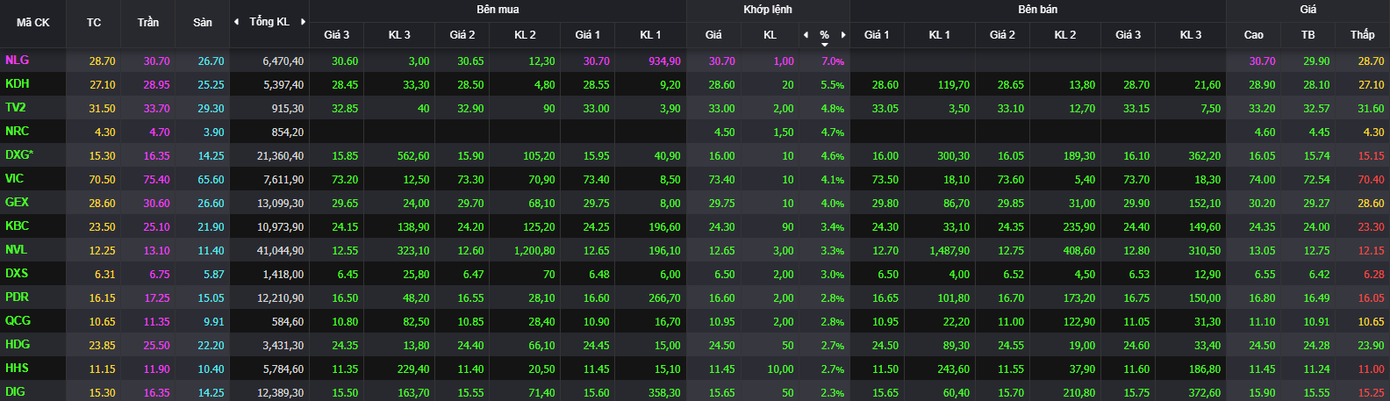Click the Khớp lệnh header group
This screenshot has width=1390, height=401.
pyautogui.click(x=768, y=9)
